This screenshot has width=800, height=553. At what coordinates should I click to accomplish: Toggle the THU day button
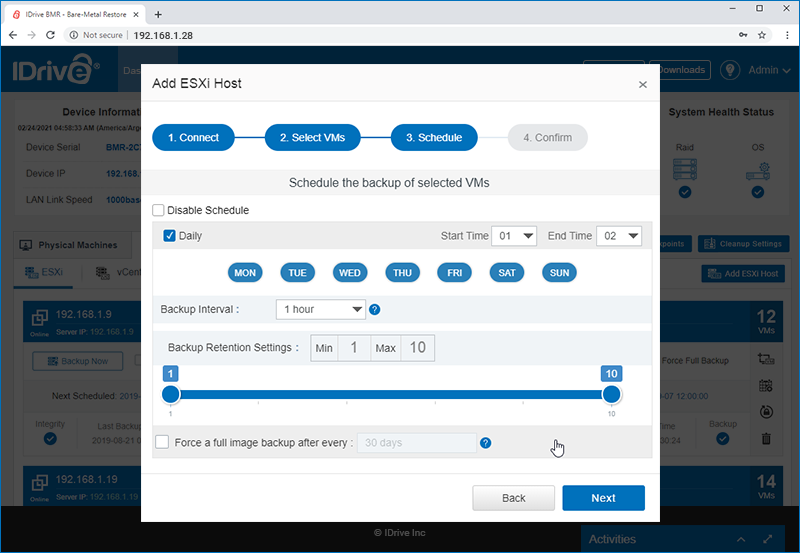(402, 272)
